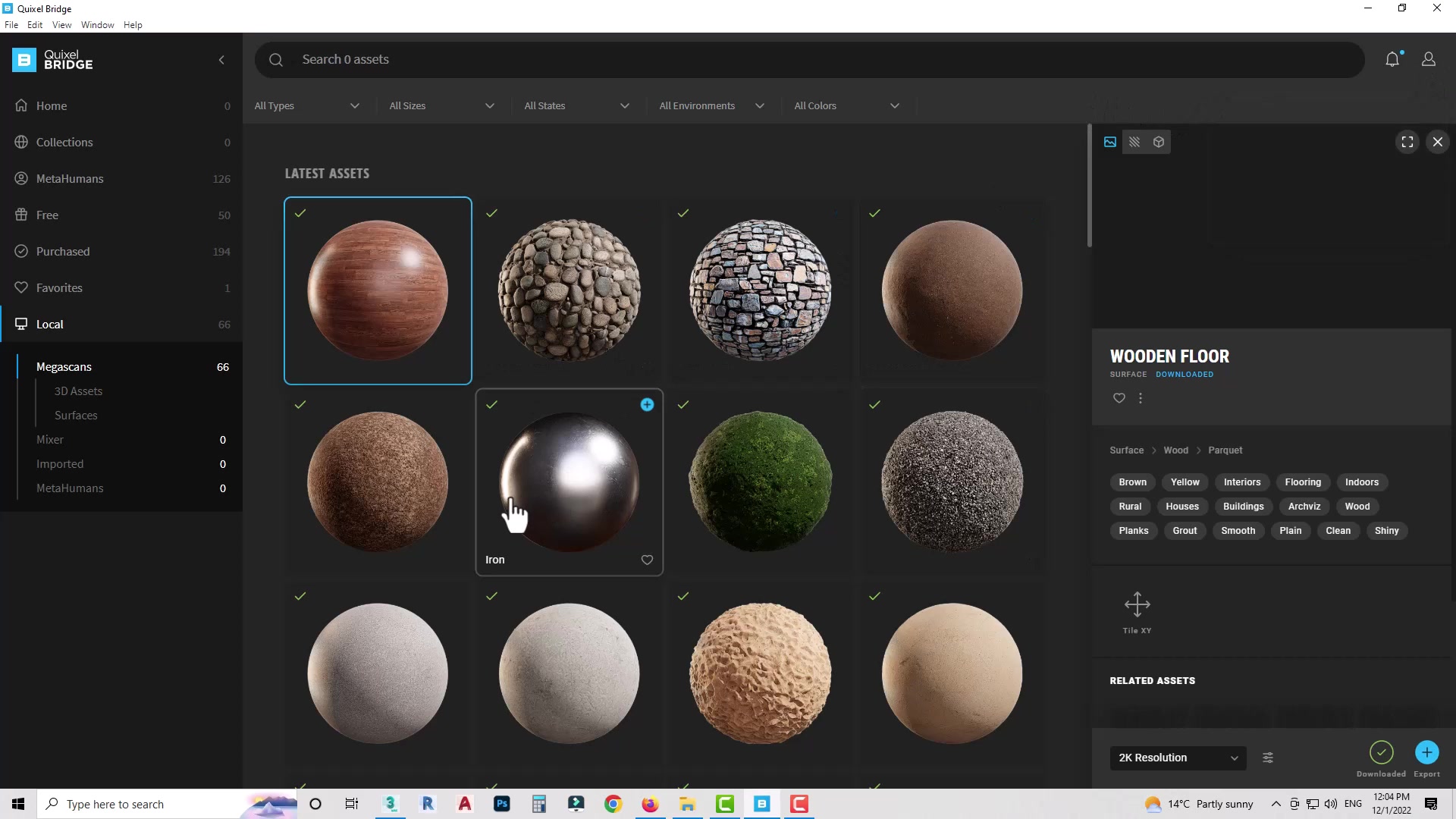1456x819 pixels.
Task: Click the Parquet breadcrumb link
Action: coord(1225,450)
